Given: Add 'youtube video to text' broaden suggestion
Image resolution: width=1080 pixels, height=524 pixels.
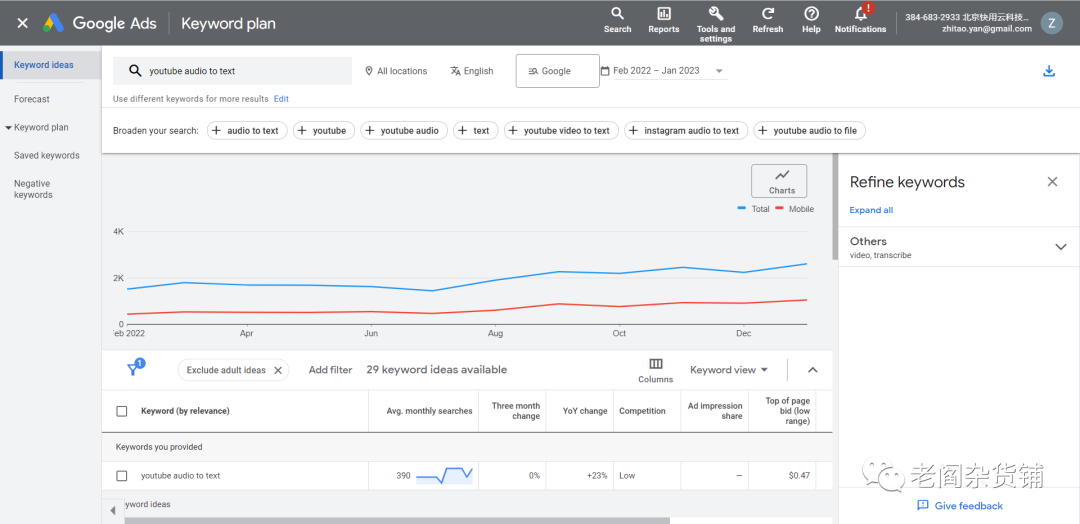Looking at the screenshot, I should coord(559,131).
